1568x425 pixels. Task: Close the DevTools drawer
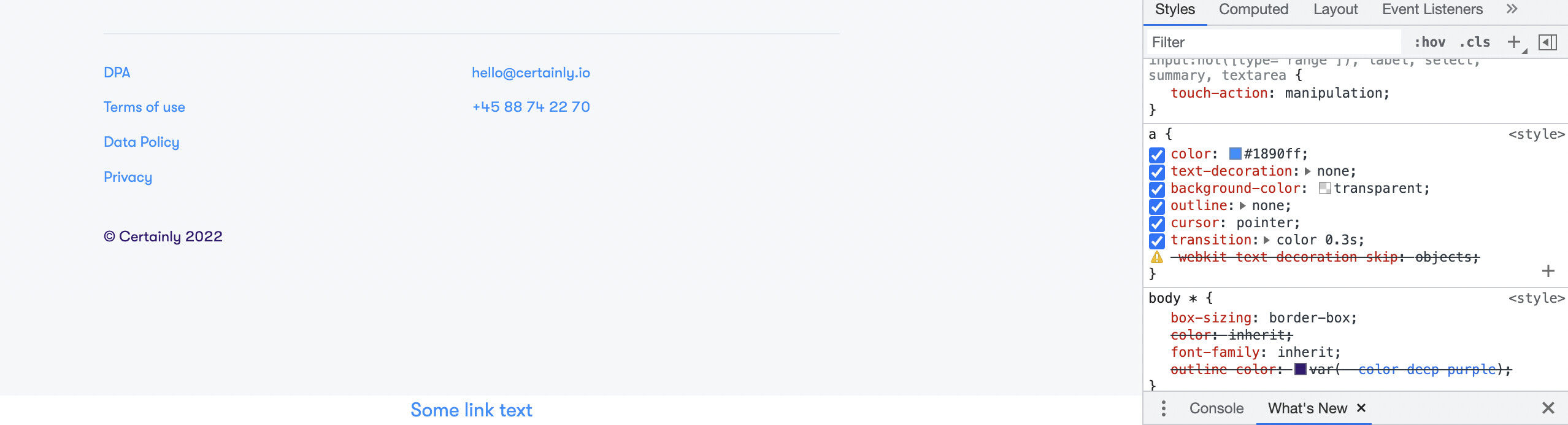(x=1548, y=408)
